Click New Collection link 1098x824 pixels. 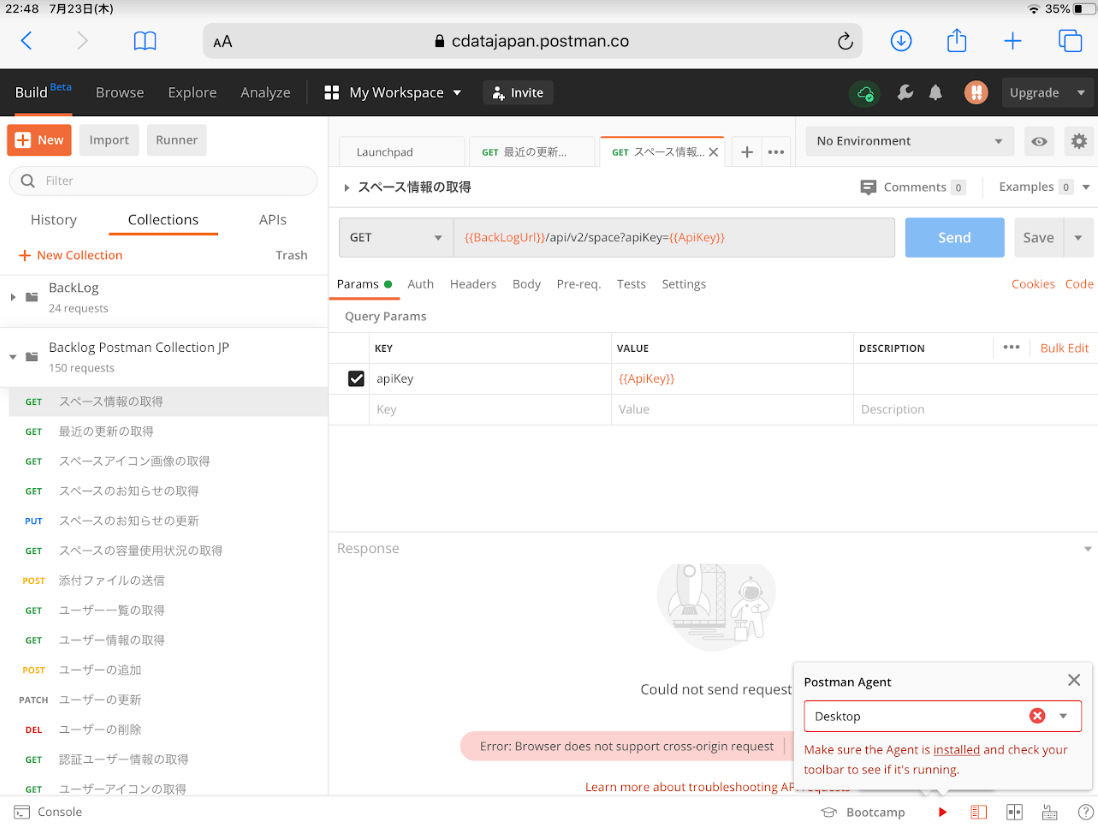click(x=71, y=256)
